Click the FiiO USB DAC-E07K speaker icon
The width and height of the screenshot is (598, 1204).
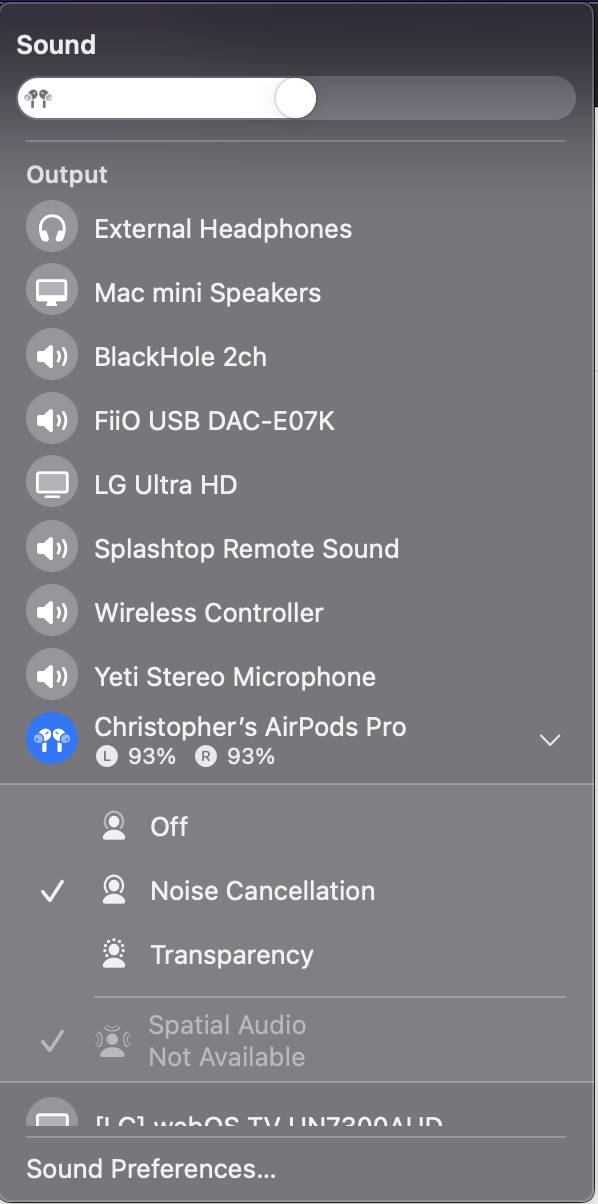pyautogui.click(x=52, y=421)
